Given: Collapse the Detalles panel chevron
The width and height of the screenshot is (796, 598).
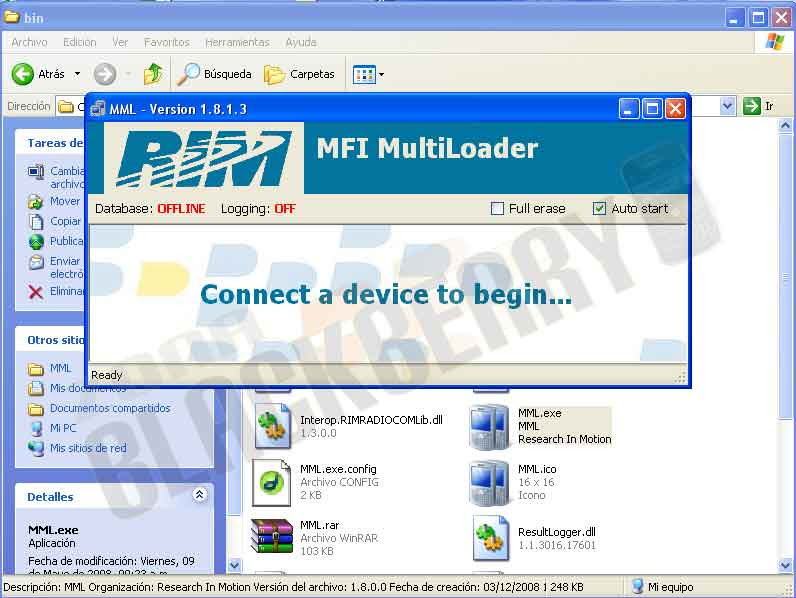Looking at the screenshot, I should (x=200, y=495).
